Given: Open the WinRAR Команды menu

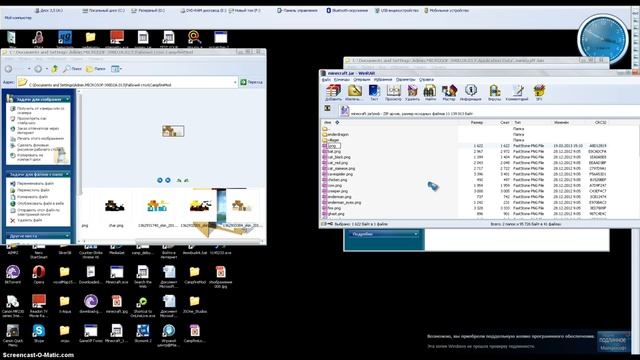Looking at the screenshot, I should point(342,80).
